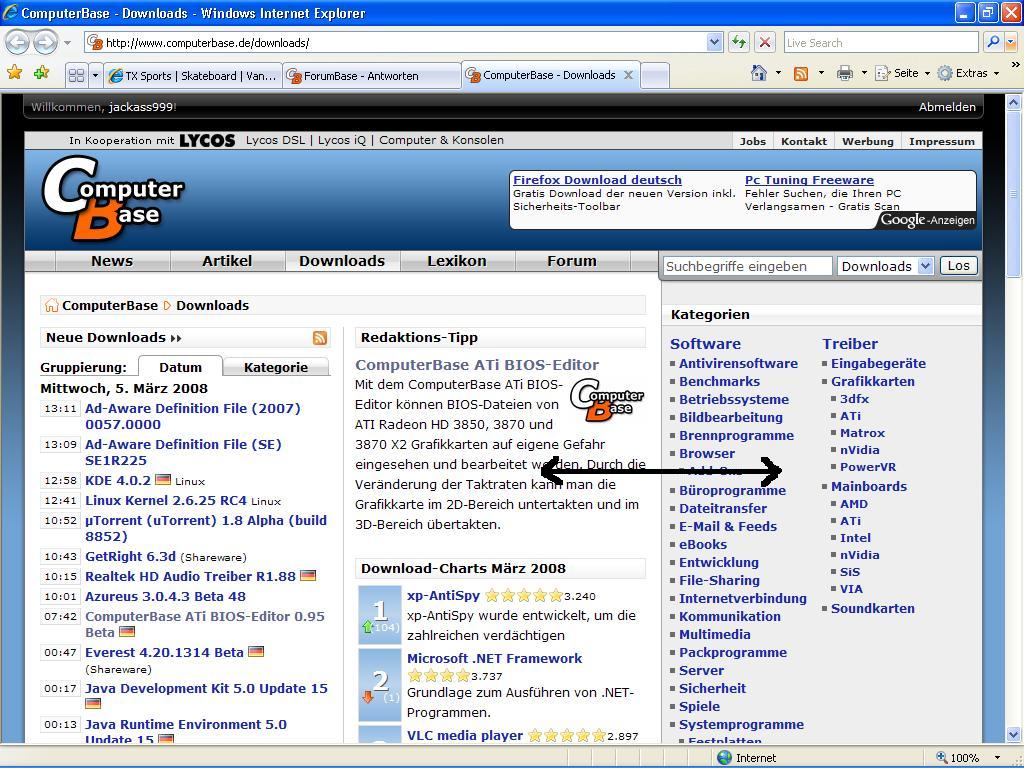Open the Seite menu dropdown

tap(927, 73)
